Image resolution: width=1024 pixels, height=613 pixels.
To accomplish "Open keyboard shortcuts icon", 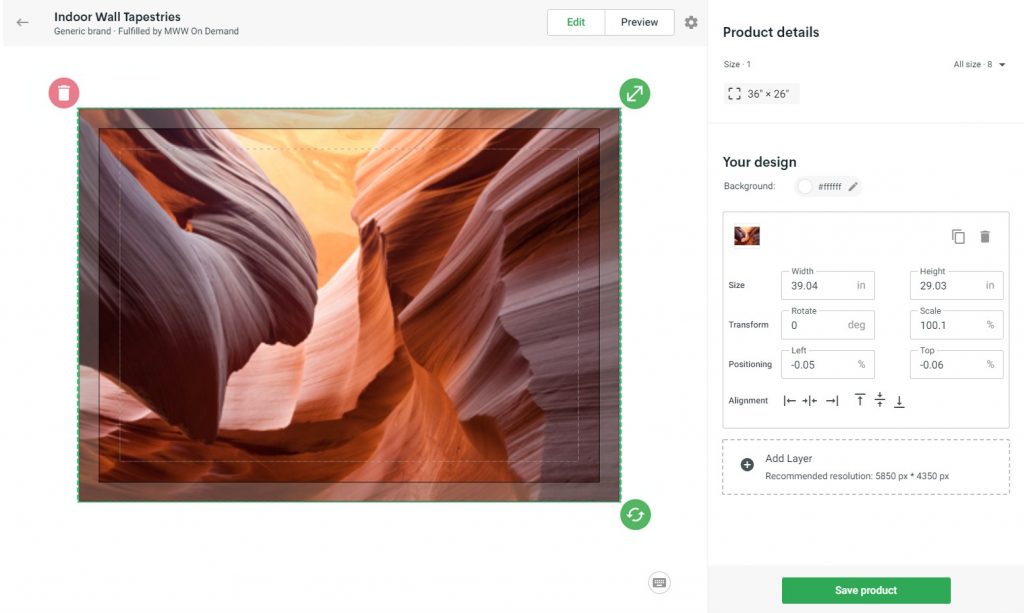I will (x=658, y=583).
